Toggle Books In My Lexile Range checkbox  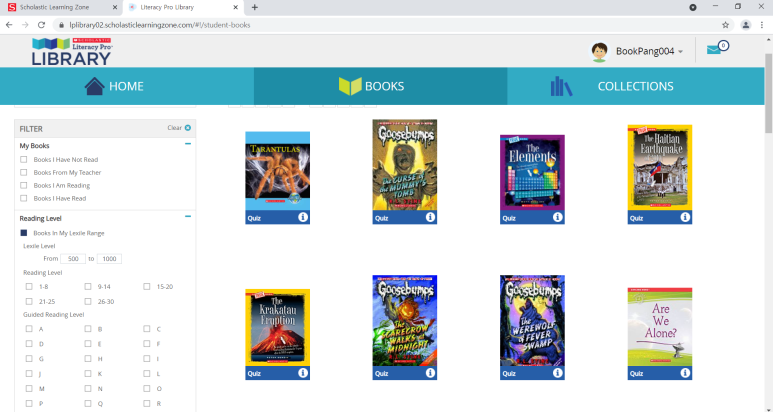pyautogui.click(x=24, y=233)
